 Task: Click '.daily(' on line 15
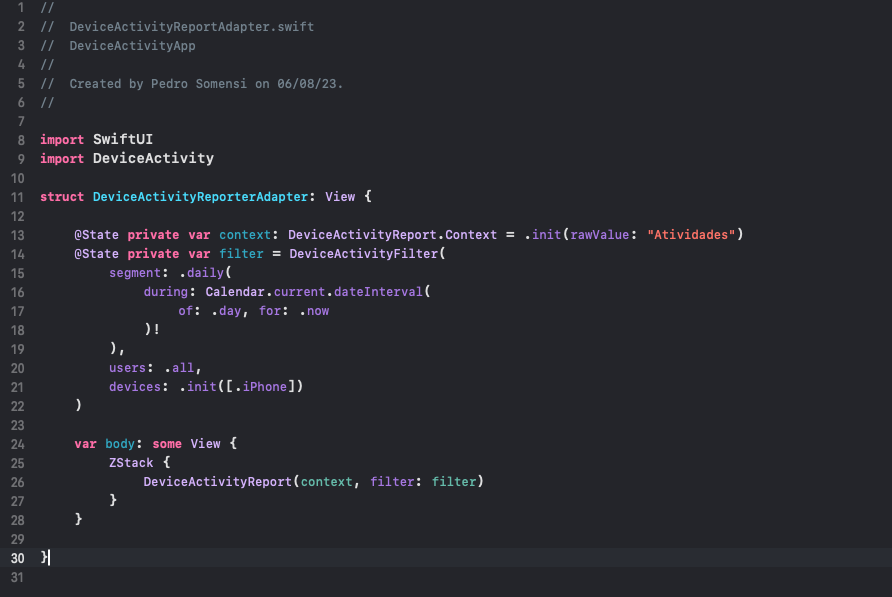point(205,273)
